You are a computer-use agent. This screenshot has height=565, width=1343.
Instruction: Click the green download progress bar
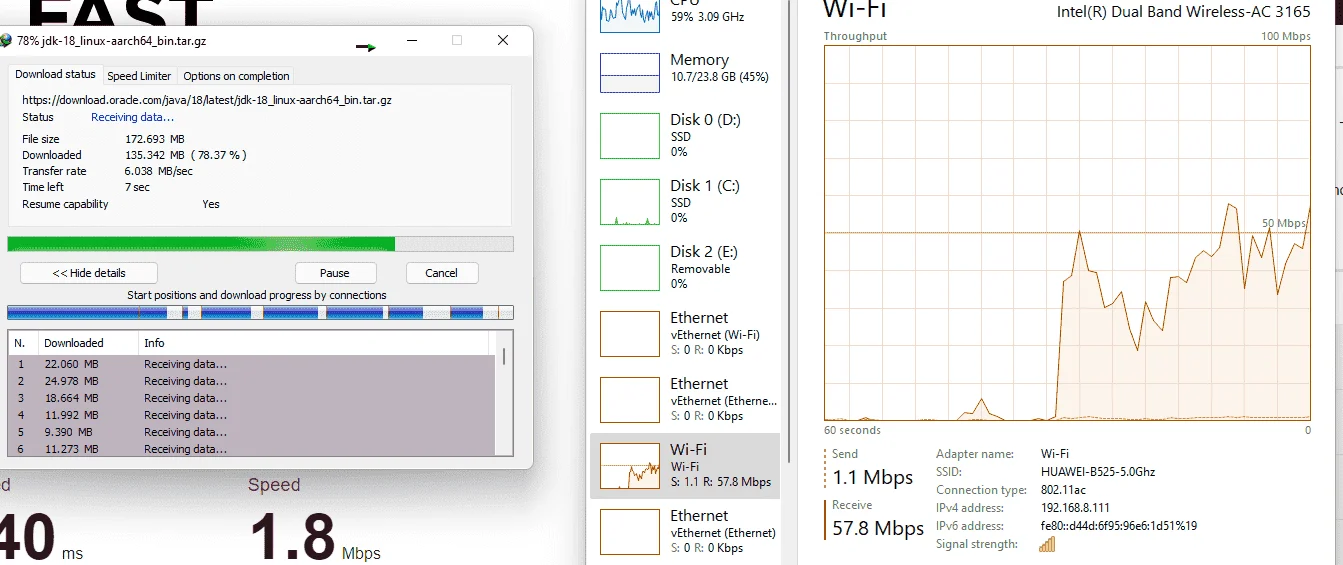tap(260, 244)
